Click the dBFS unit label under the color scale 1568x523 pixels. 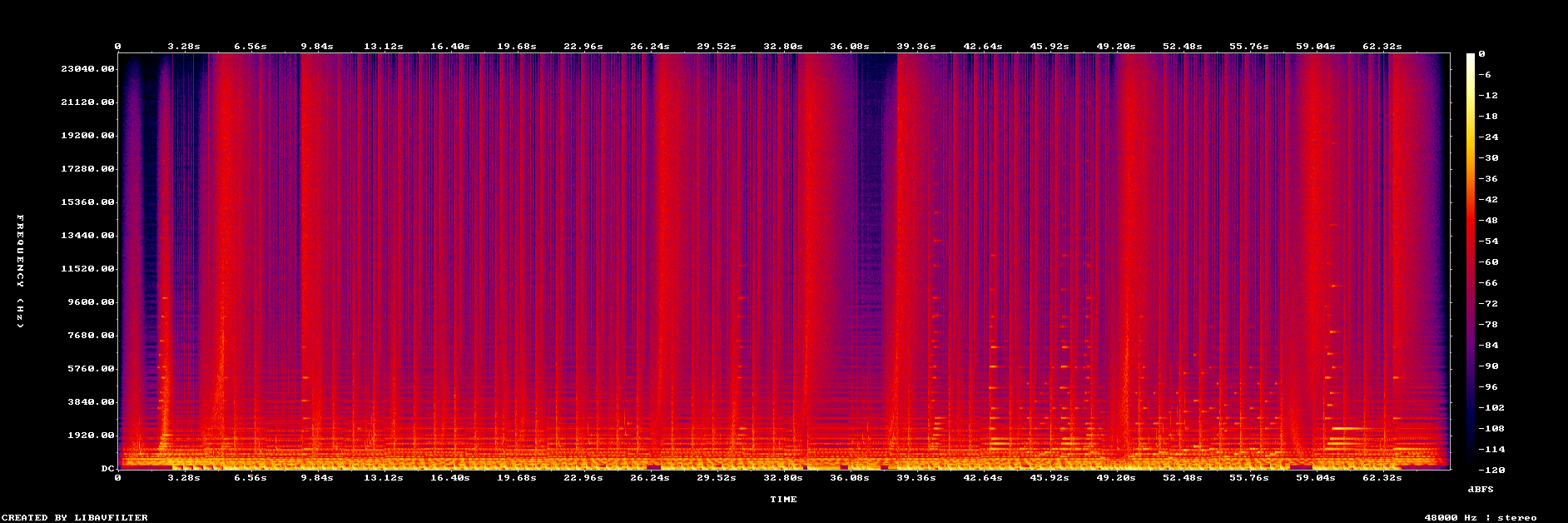point(1480,489)
